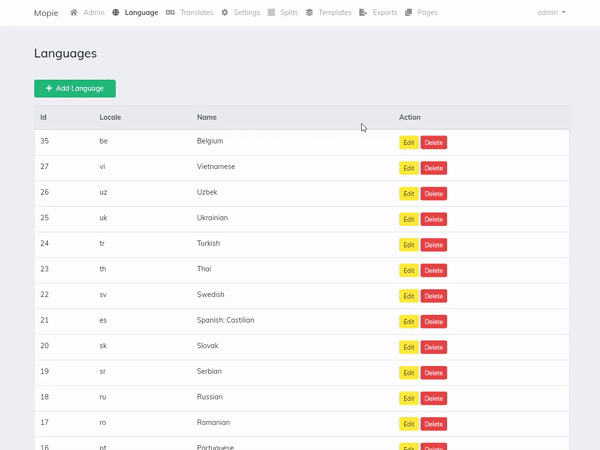600x450 pixels.
Task: Delete the Russian language row
Action: (433, 398)
